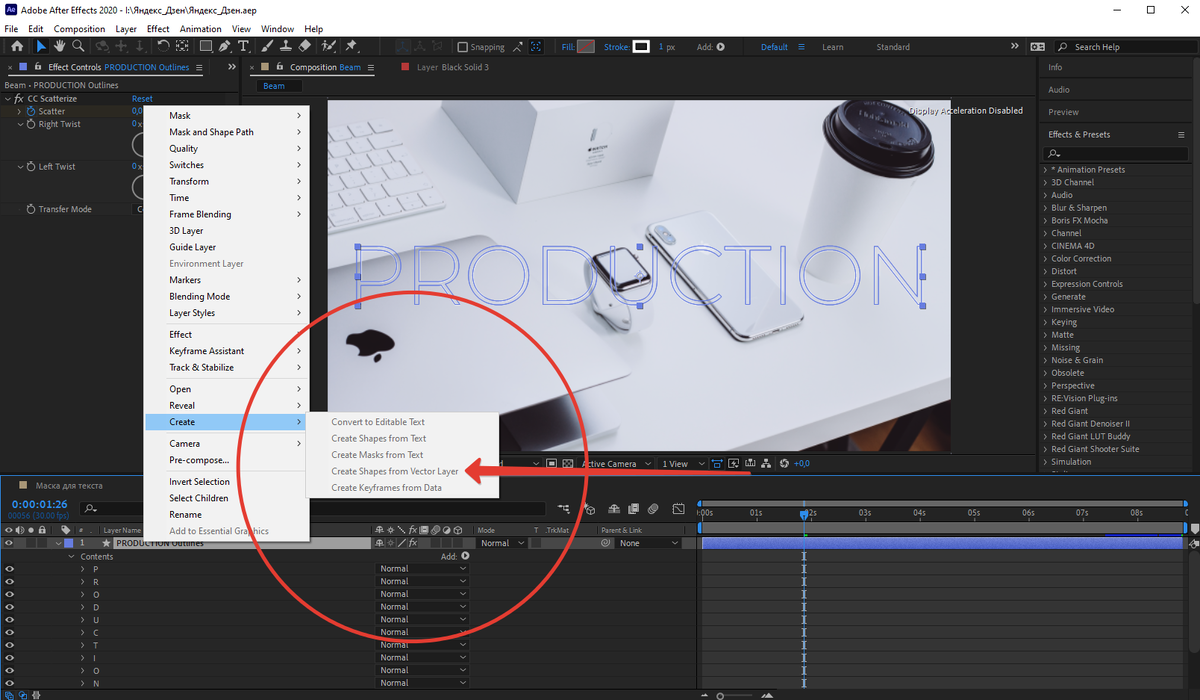Select the Roto Brush tool

328,47
